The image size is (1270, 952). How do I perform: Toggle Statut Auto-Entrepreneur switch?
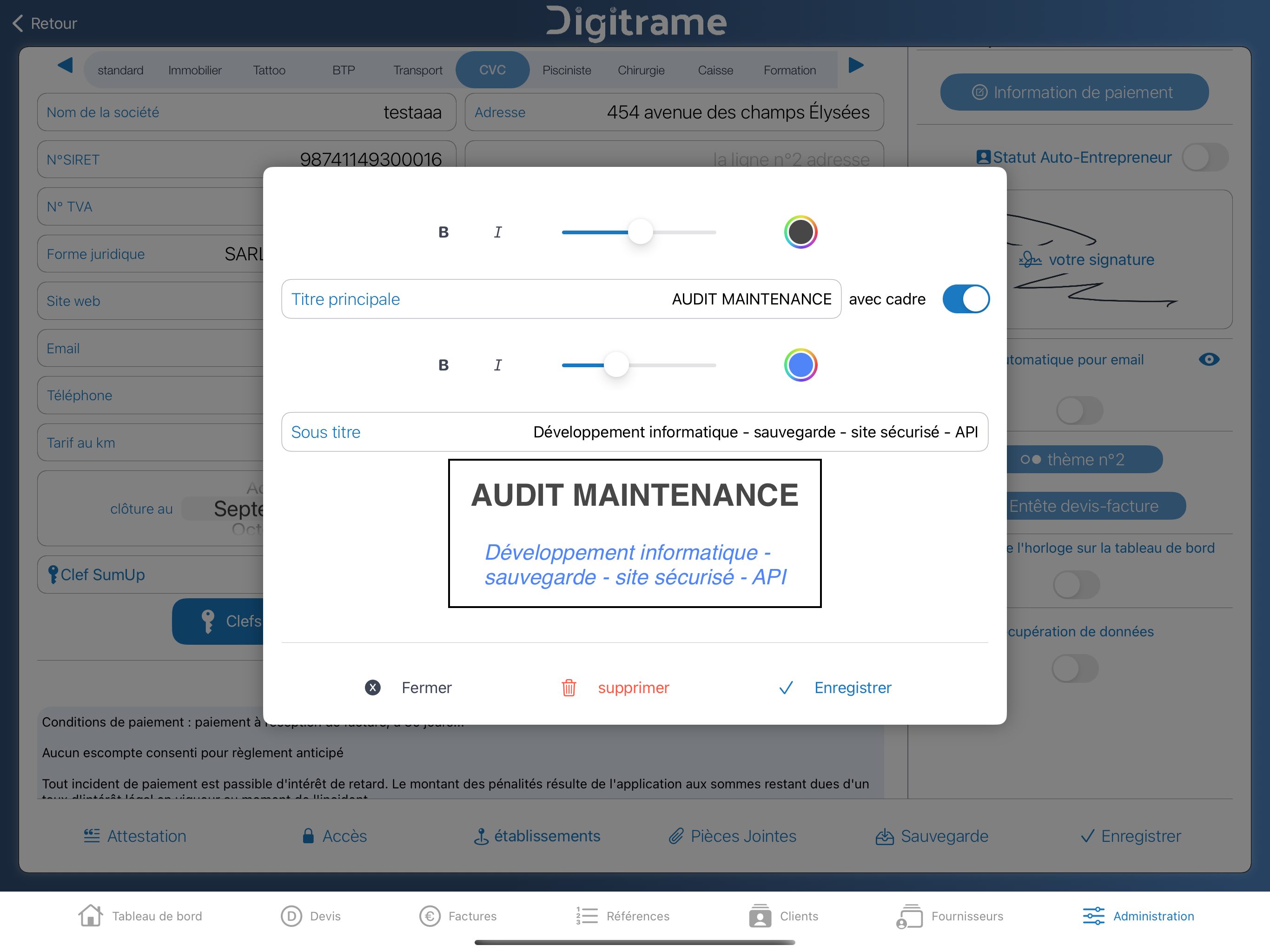pyautogui.click(x=1205, y=157)
